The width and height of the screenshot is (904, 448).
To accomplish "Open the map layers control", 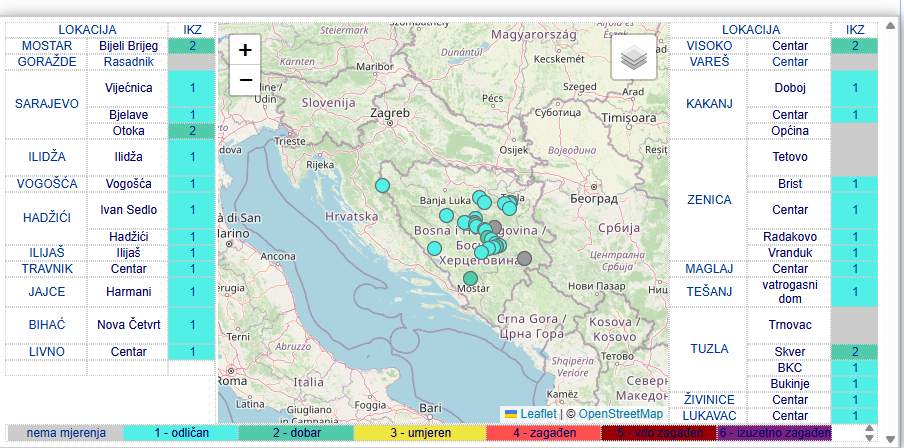I will (x=634, y=57).
